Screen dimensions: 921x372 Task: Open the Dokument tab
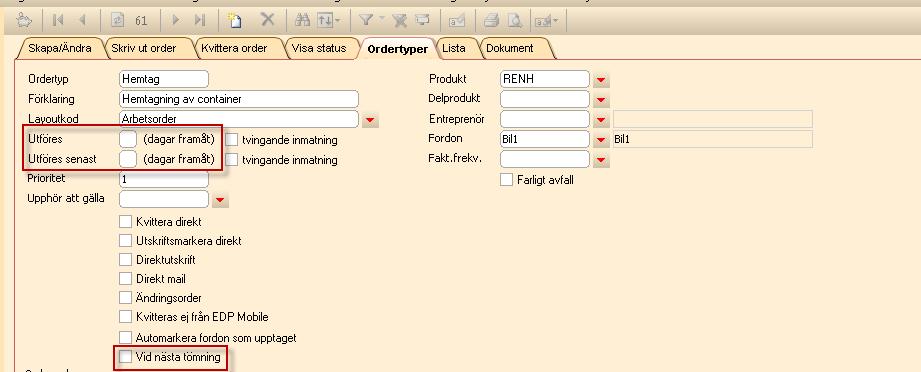pos(510,48)
